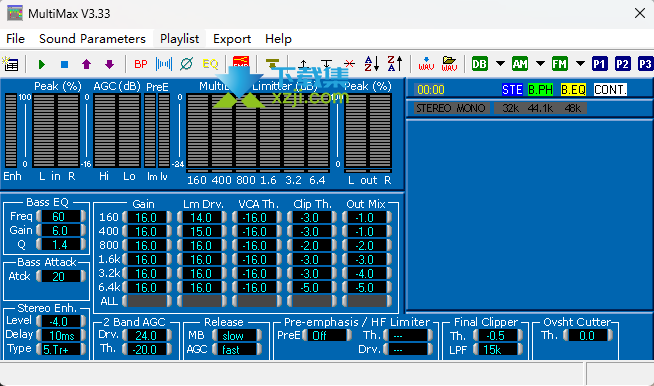The height and width of the screenshot is (386, 654).
Task: Select the 44.1k sample rate
Action: (540, 108)
